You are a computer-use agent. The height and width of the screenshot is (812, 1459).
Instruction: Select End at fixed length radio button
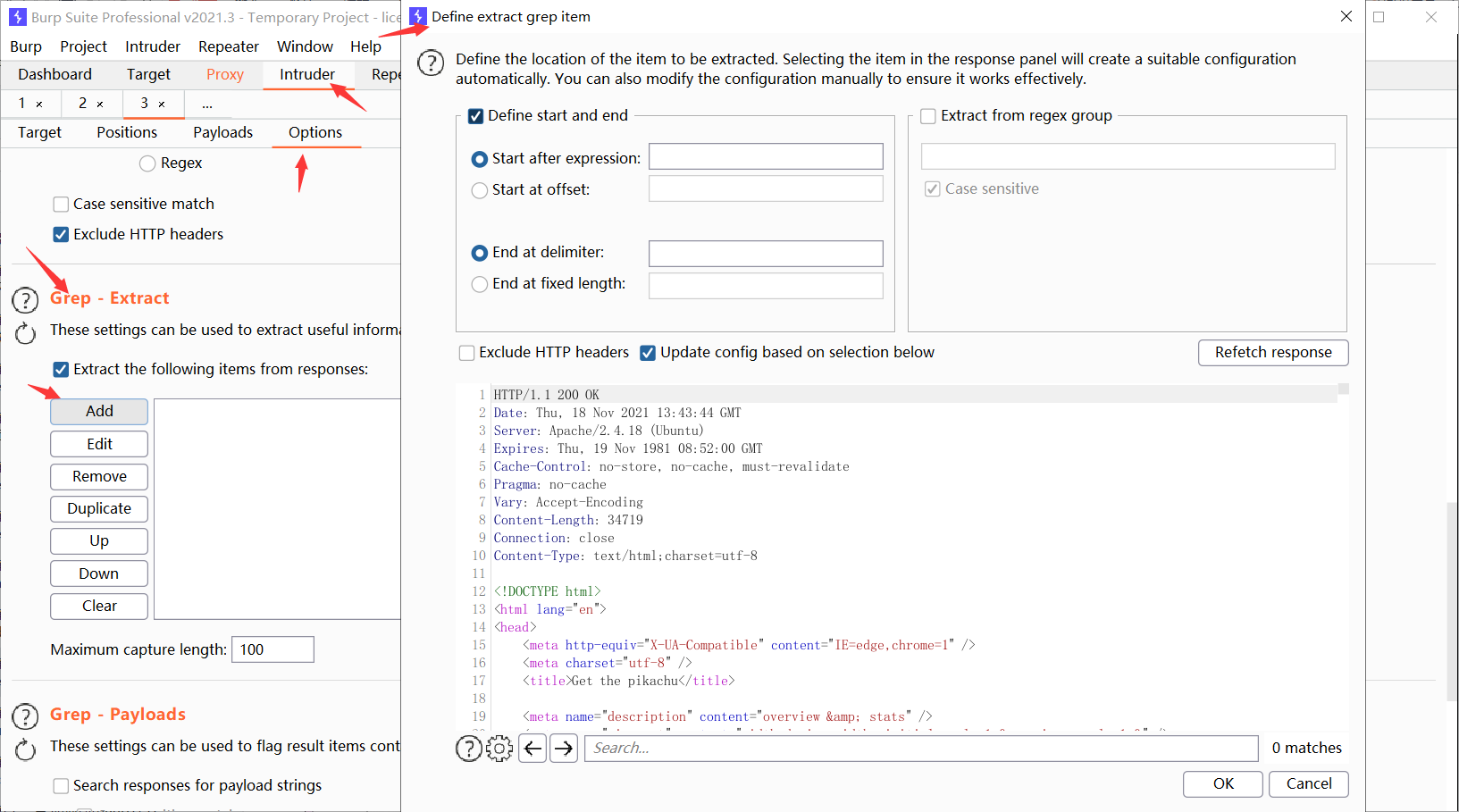coord(480,284)
